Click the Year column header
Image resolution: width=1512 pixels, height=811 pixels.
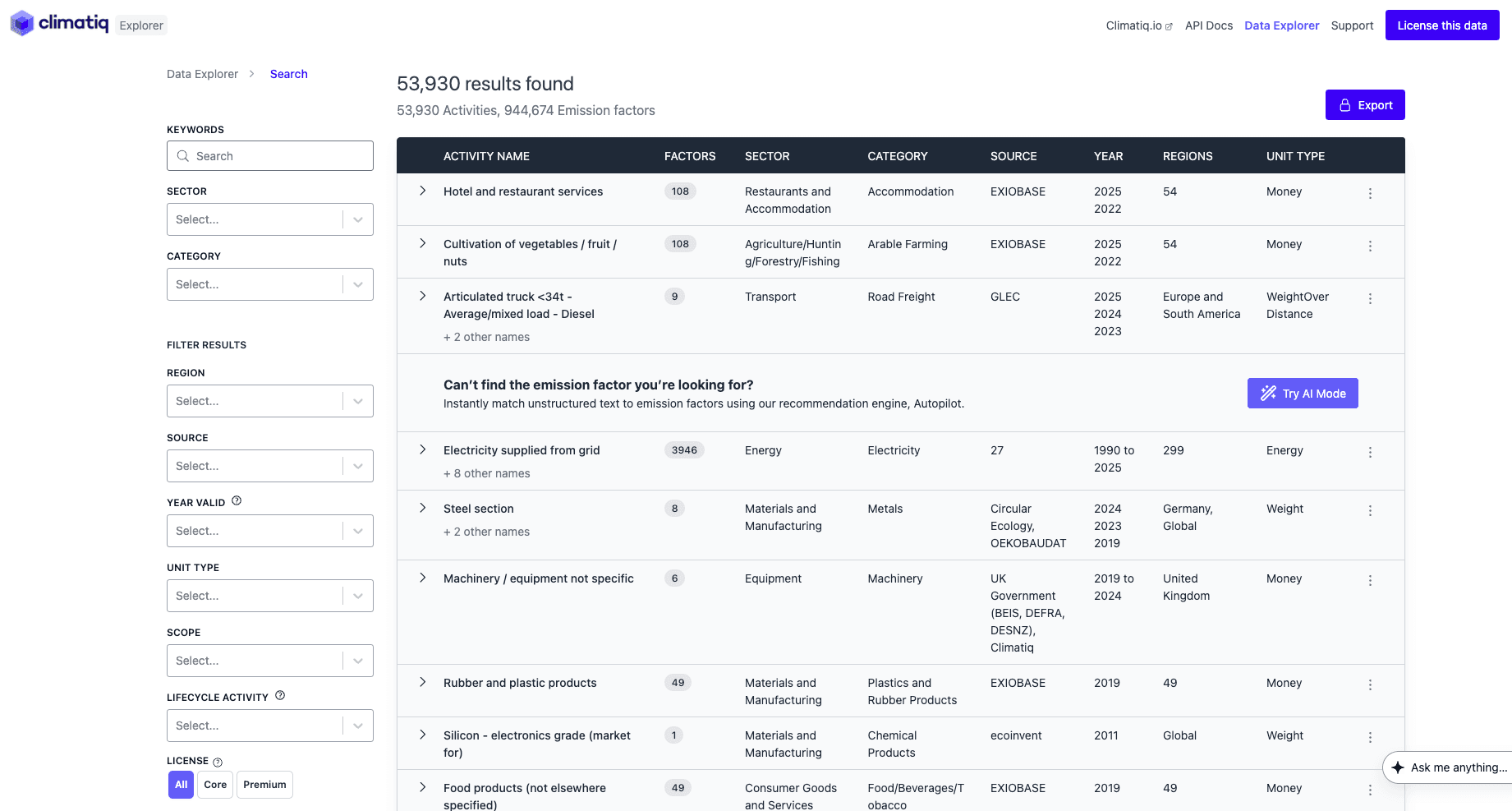pyautogui.click(x=1108, y=156)
